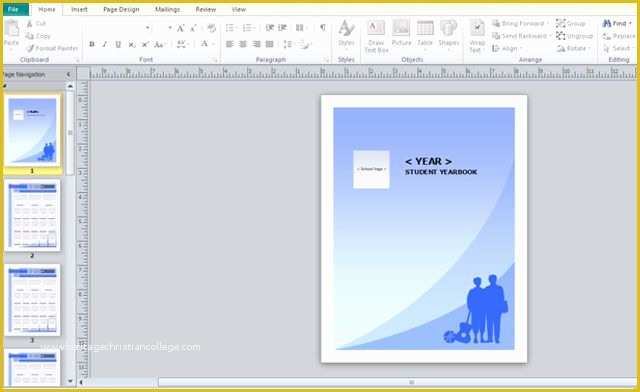The height and width of the screenshot is (392, 640).
Task: Open the File tab
Action: [x=15, y=9]
